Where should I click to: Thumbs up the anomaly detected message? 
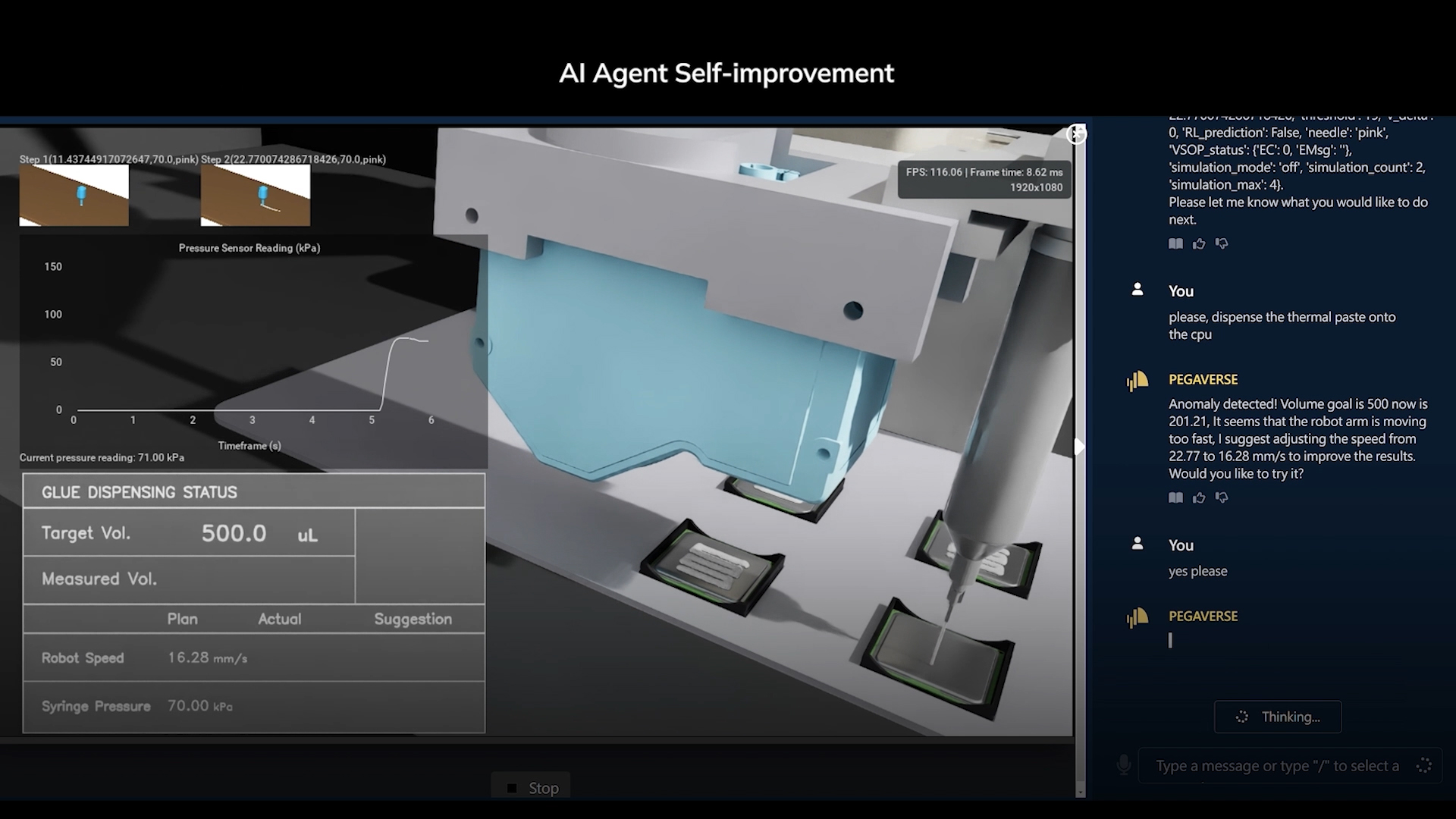[x=1199, y=497]
